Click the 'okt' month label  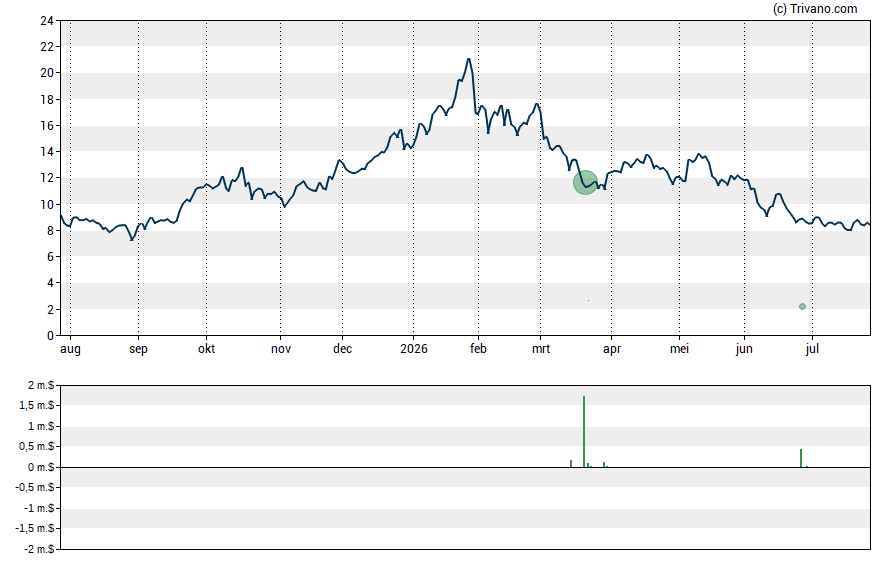coord(206,349)
